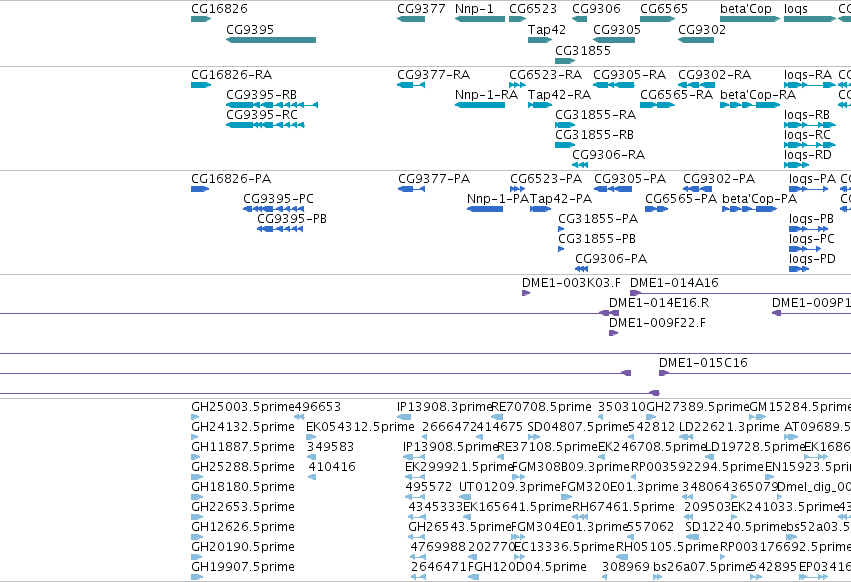The height and width of the screenshot is (582, 851).
Task: Click the CG9305-PA label
Action: click(630, 179)
